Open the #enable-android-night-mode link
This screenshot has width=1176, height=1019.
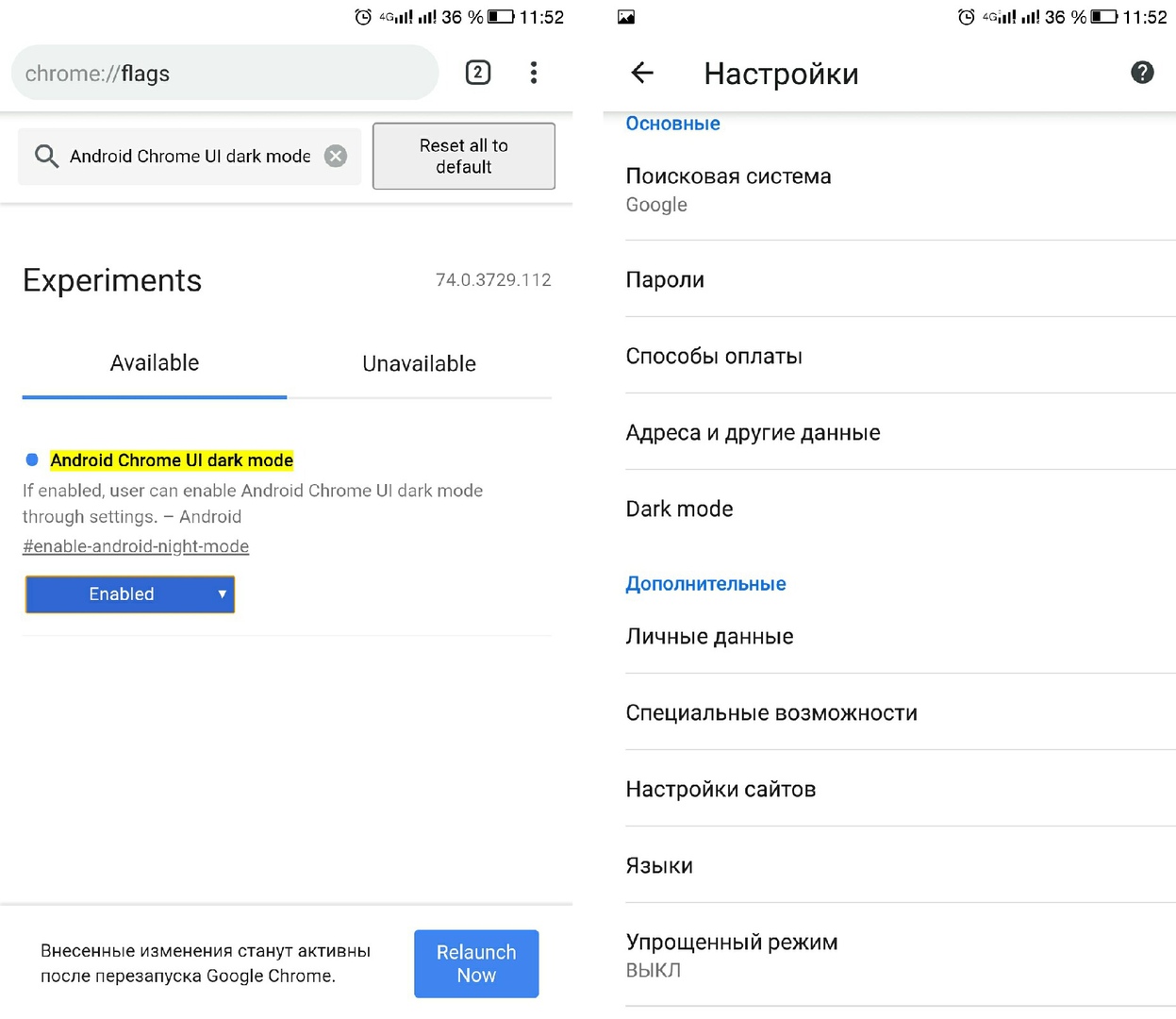(x=136, y=546)
